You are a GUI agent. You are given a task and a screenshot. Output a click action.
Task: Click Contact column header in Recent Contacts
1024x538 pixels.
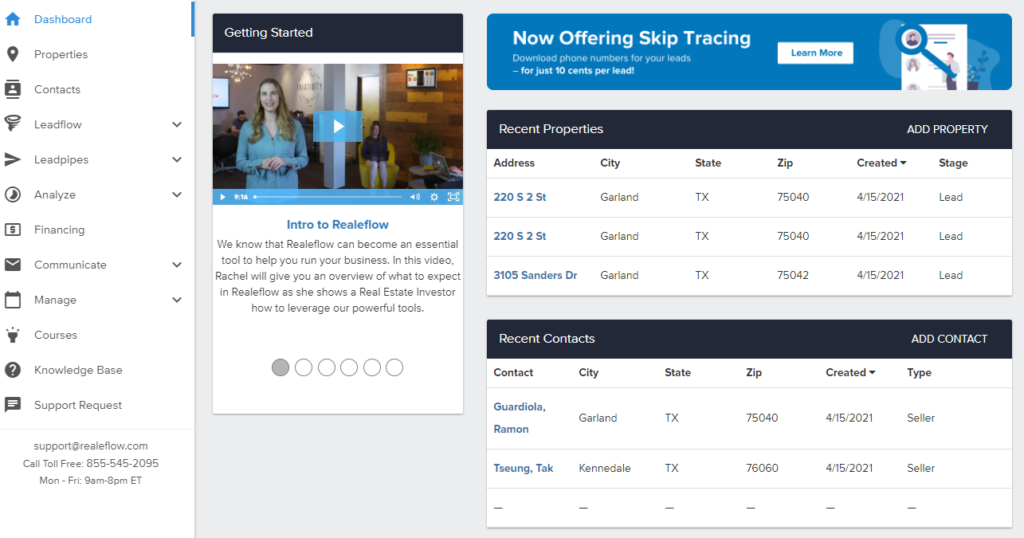pos(513,372)
